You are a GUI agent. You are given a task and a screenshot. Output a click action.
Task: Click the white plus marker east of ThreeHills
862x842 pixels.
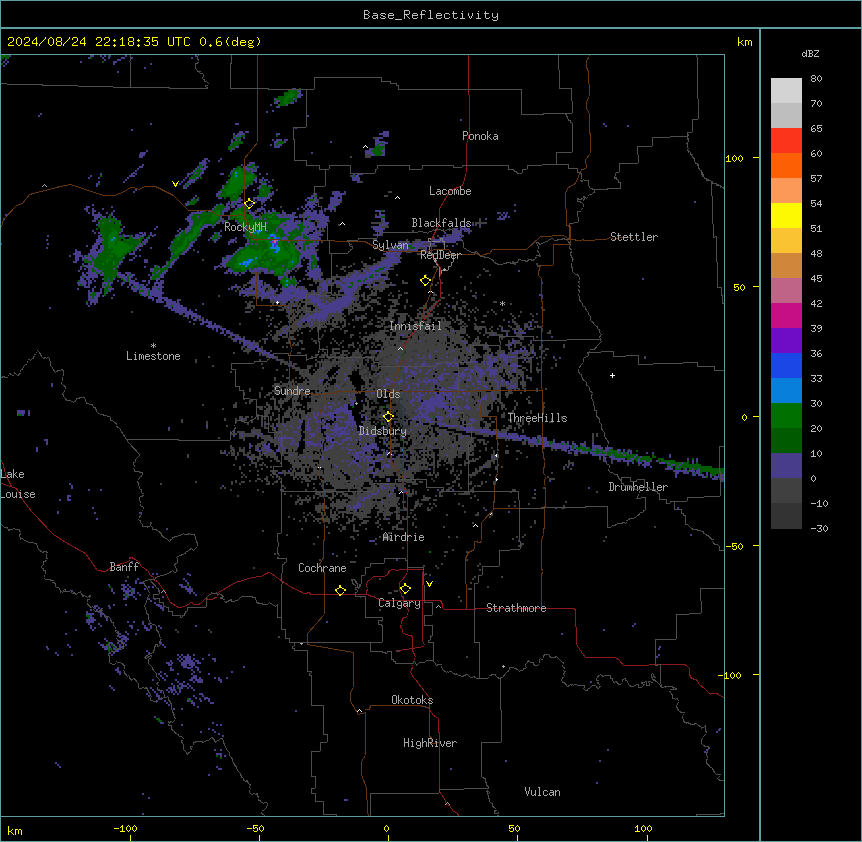(612, 375)
